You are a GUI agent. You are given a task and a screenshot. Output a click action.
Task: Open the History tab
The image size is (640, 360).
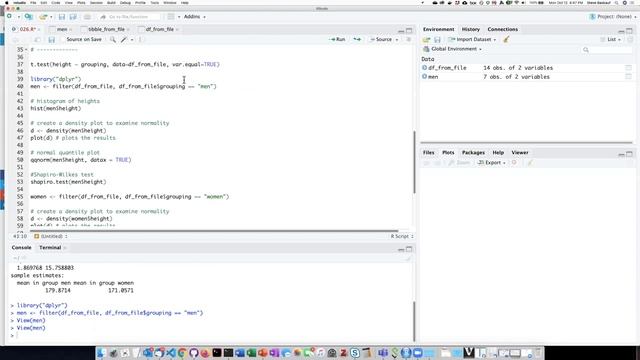(471, 29)
